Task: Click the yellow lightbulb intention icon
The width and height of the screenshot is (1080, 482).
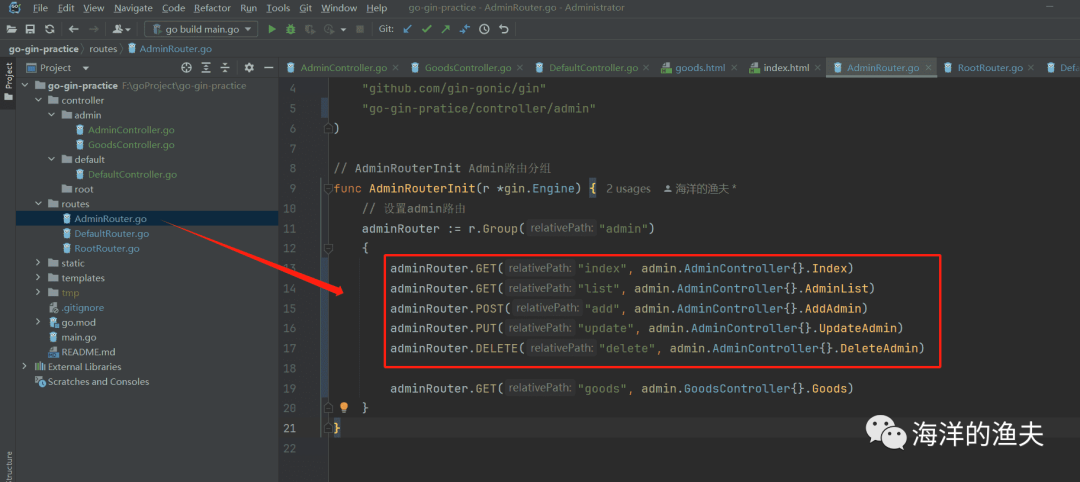Action: click(344, 408)
